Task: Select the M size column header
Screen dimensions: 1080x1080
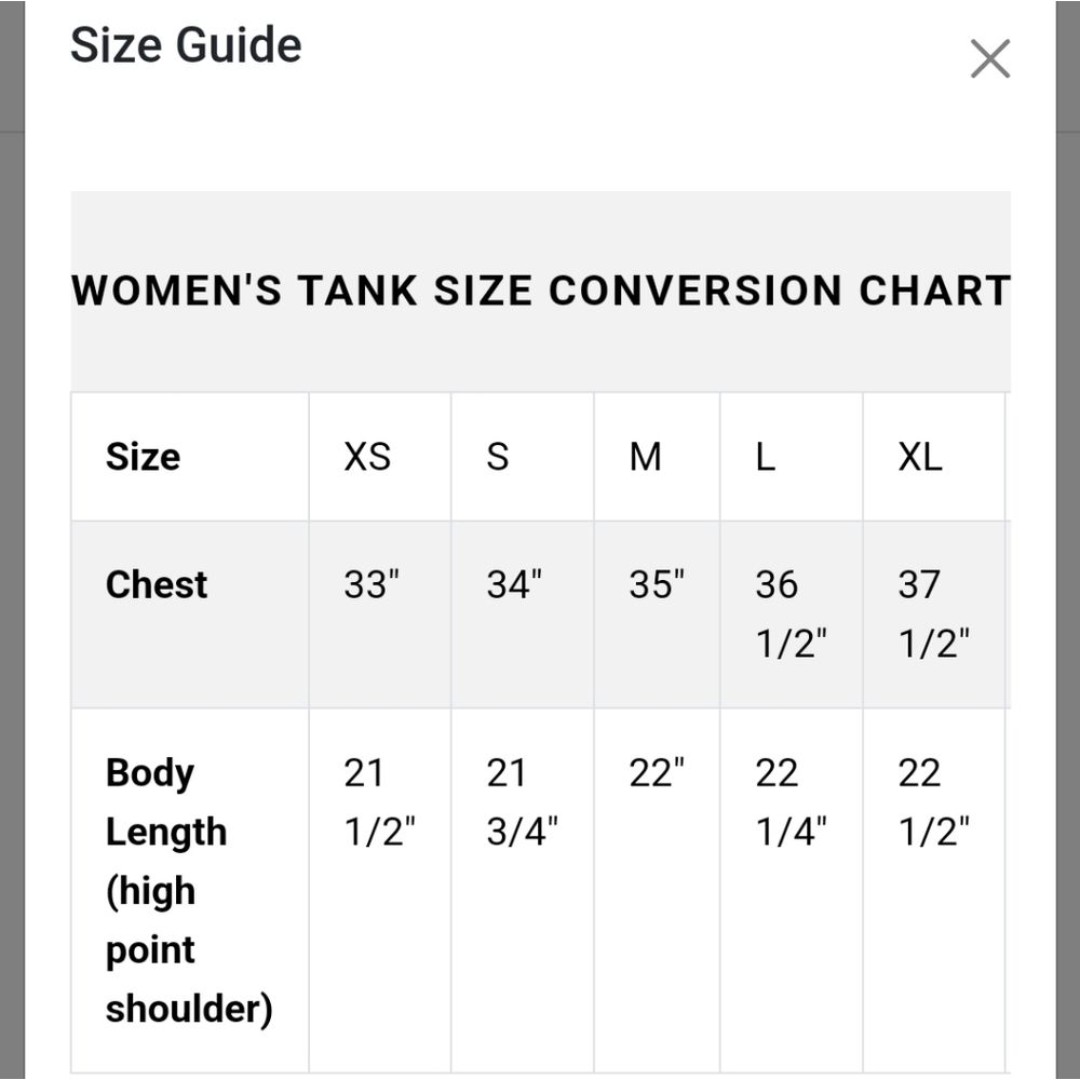Action: pos(645,457)
